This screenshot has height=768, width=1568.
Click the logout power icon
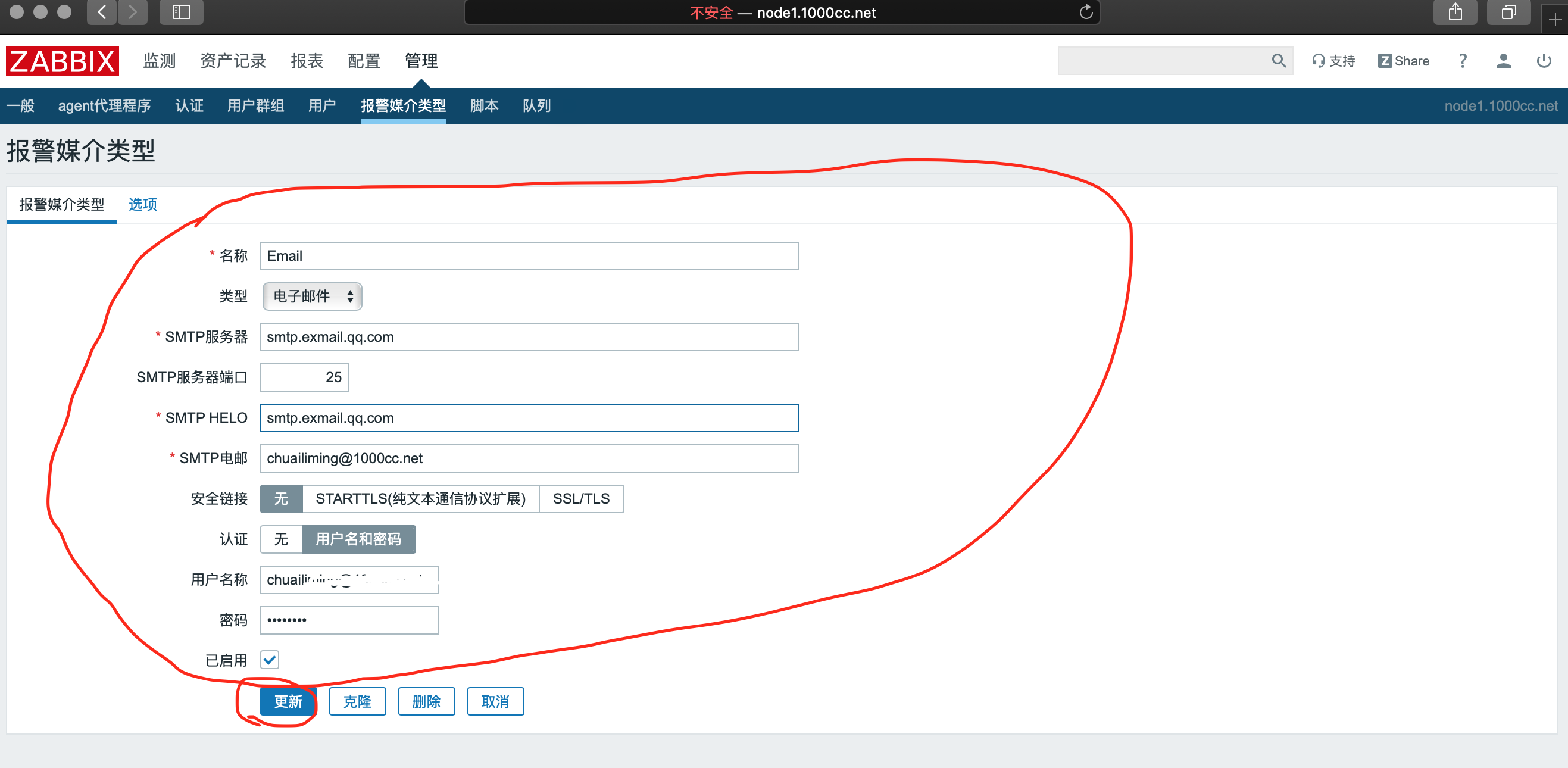coord(1543,61)
